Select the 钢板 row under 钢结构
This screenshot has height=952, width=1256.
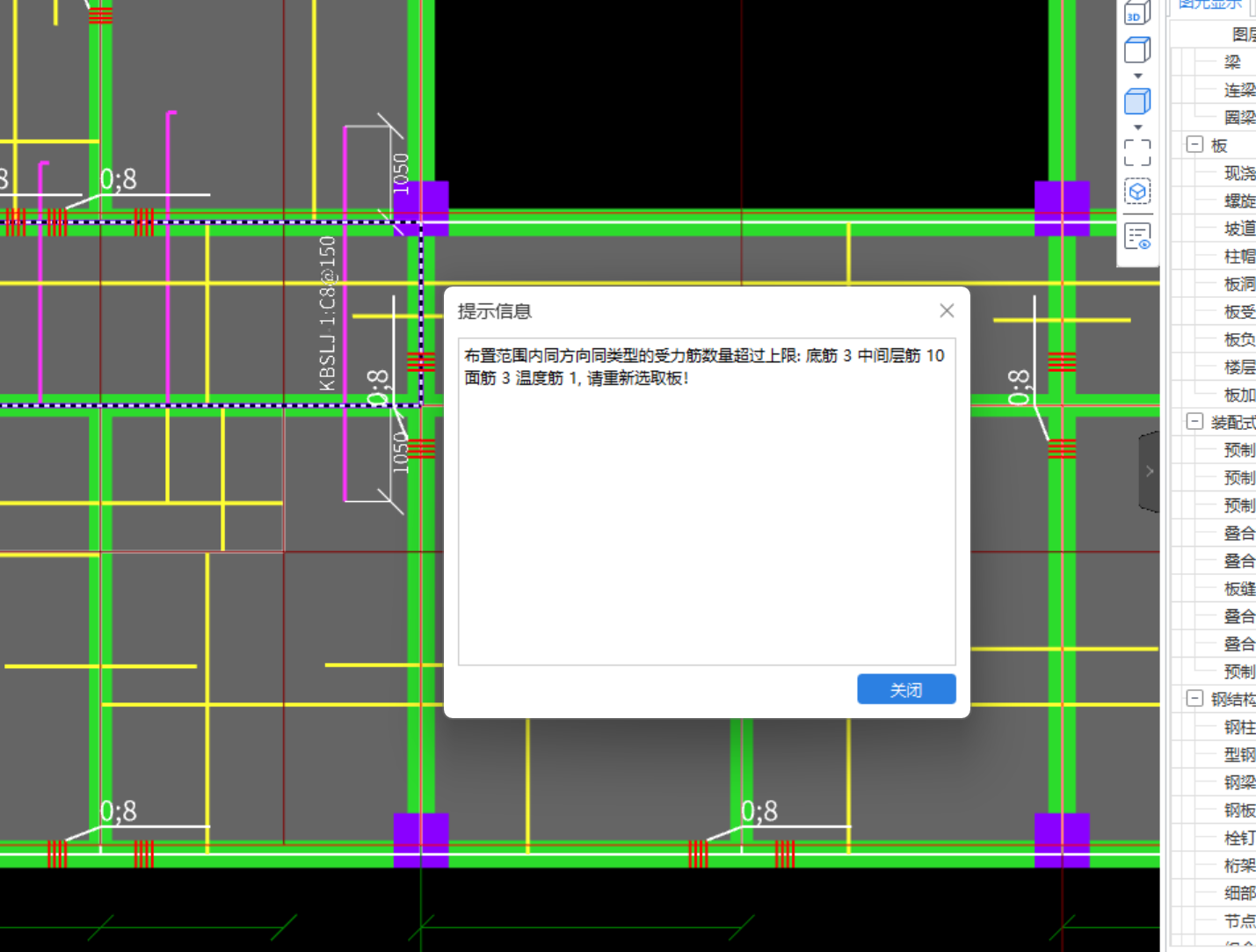[1239, 810]
